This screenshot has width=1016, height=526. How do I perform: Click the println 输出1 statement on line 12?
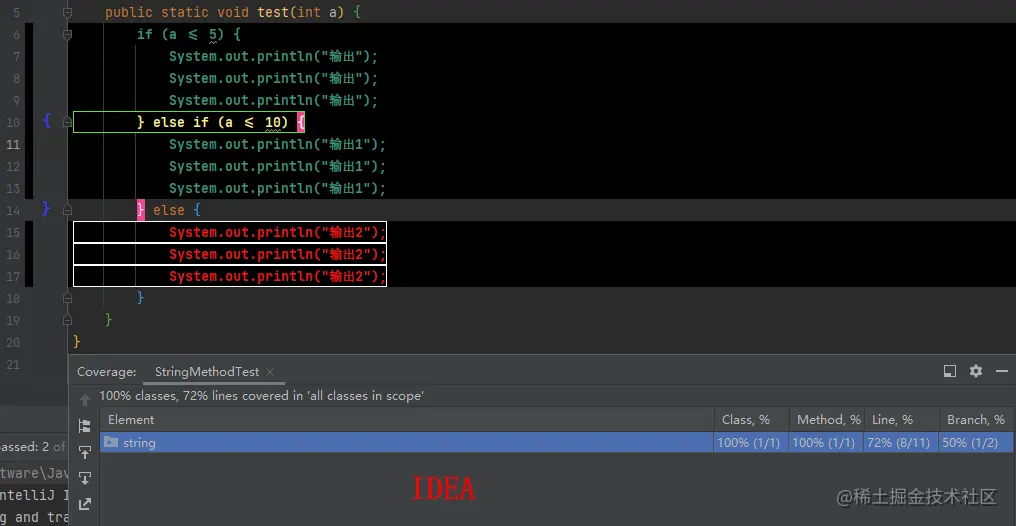(x=277, y=166)
